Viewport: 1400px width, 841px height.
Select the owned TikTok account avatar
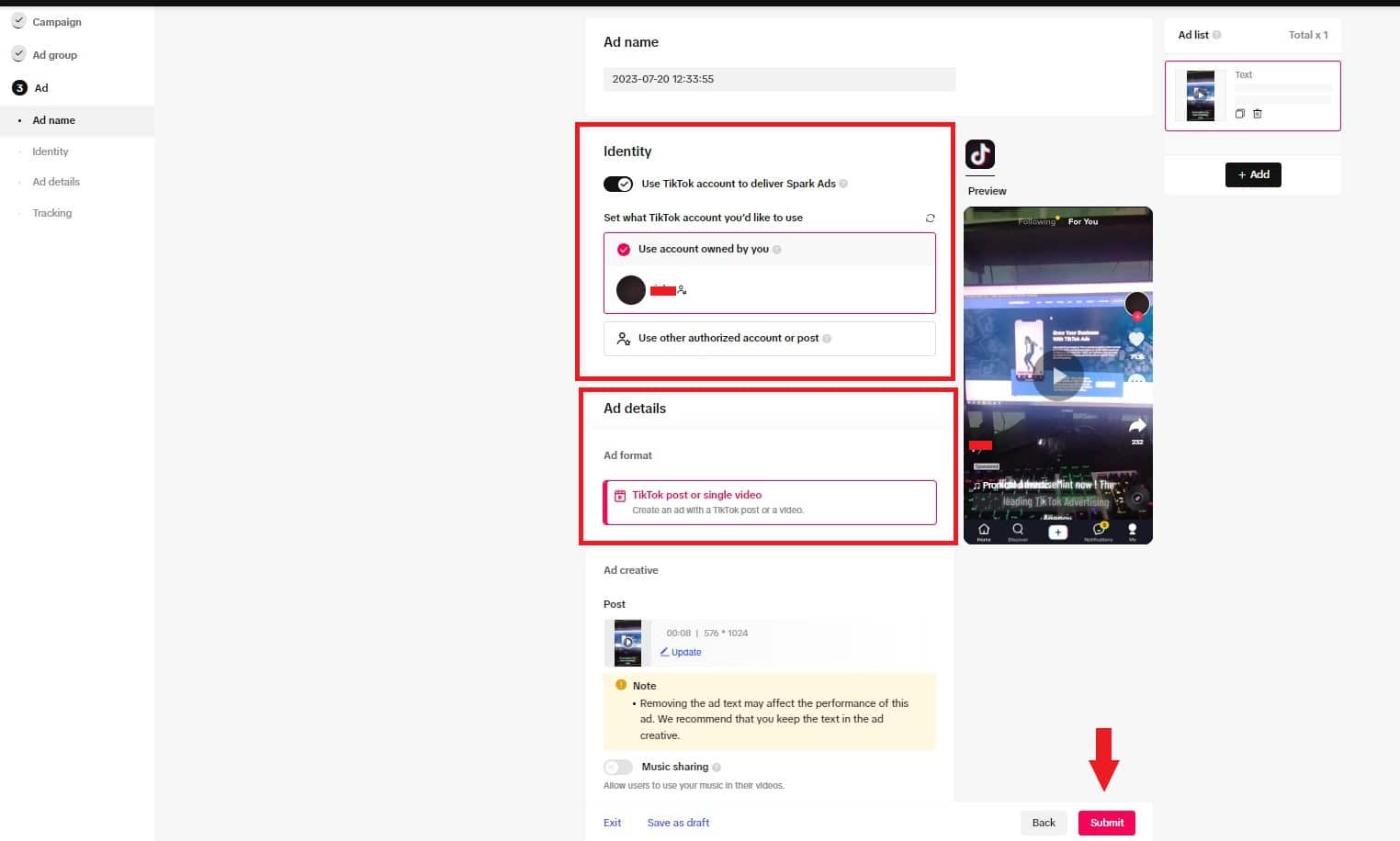[630, 290]
